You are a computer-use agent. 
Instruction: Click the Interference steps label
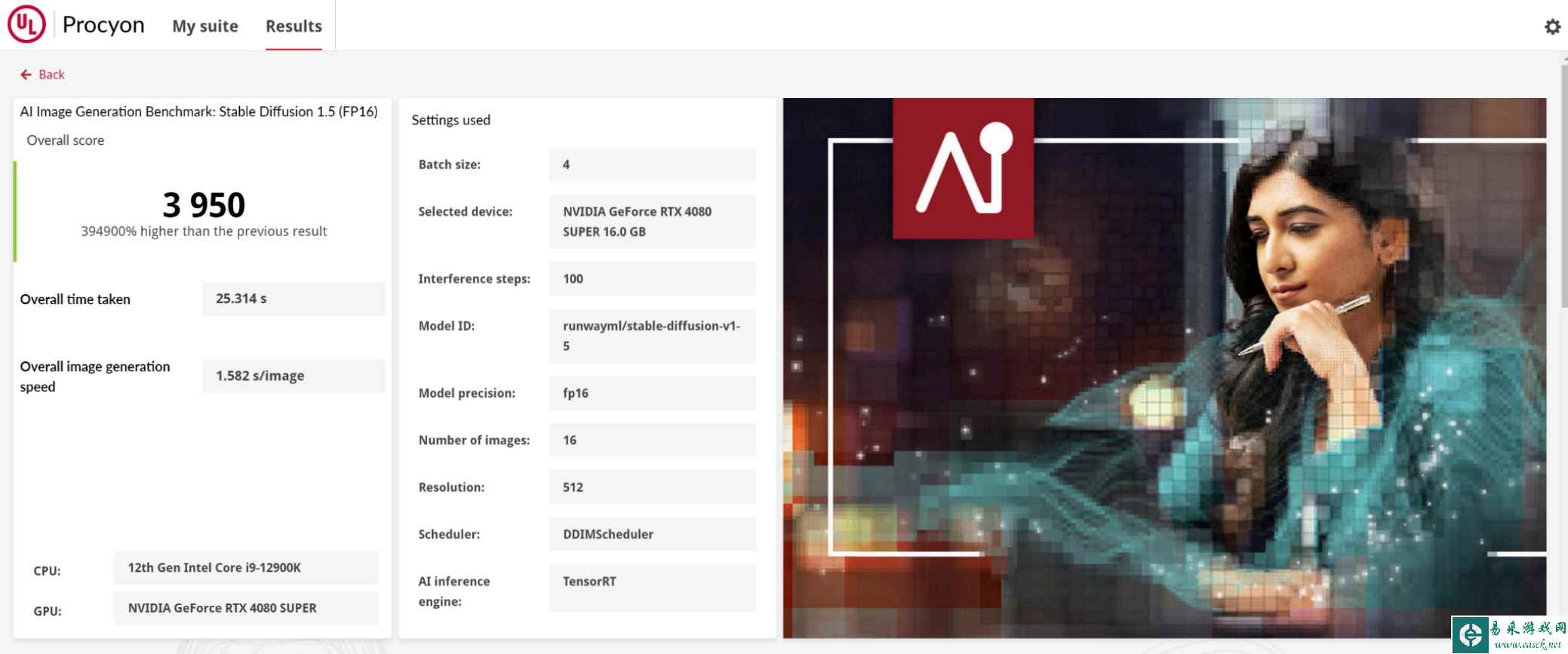tap(475, 279)
